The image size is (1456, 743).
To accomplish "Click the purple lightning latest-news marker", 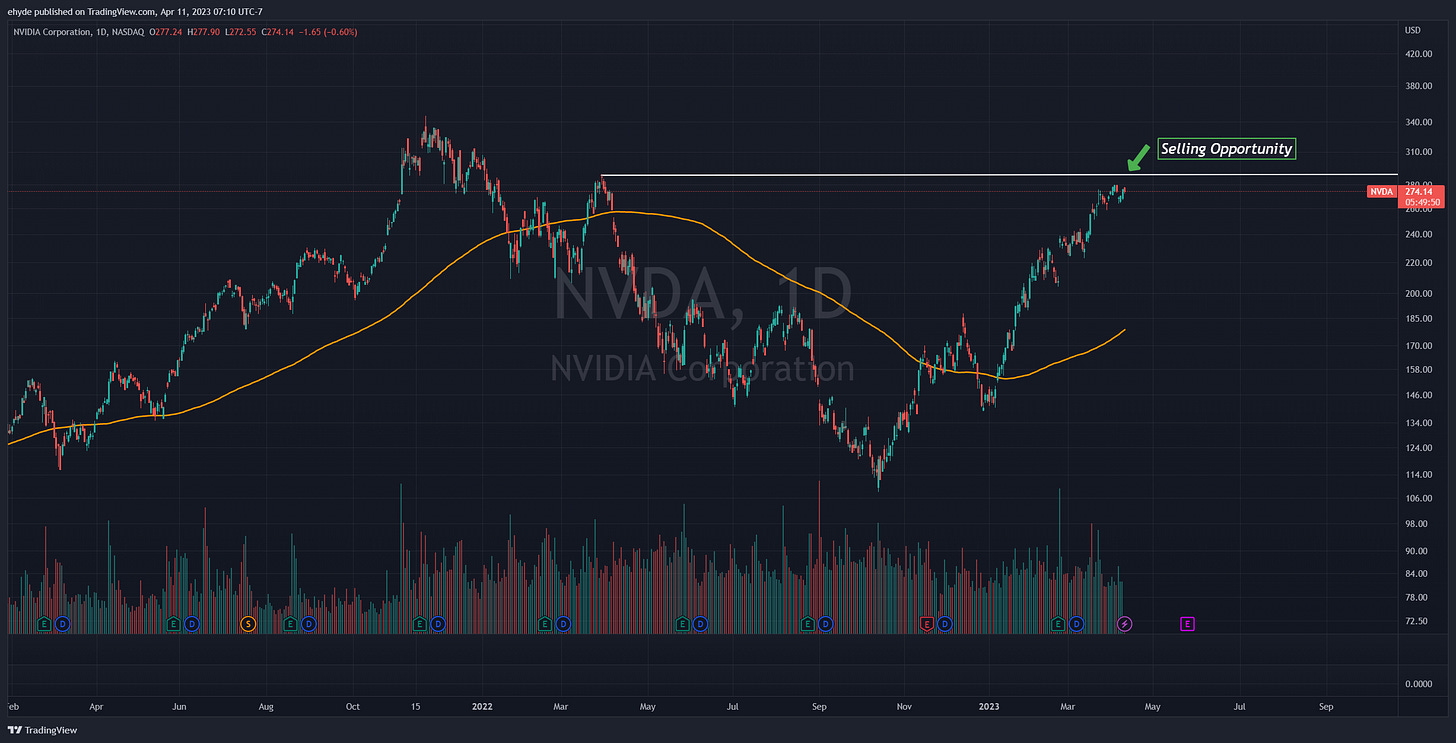I will (x=1125, y=623).
